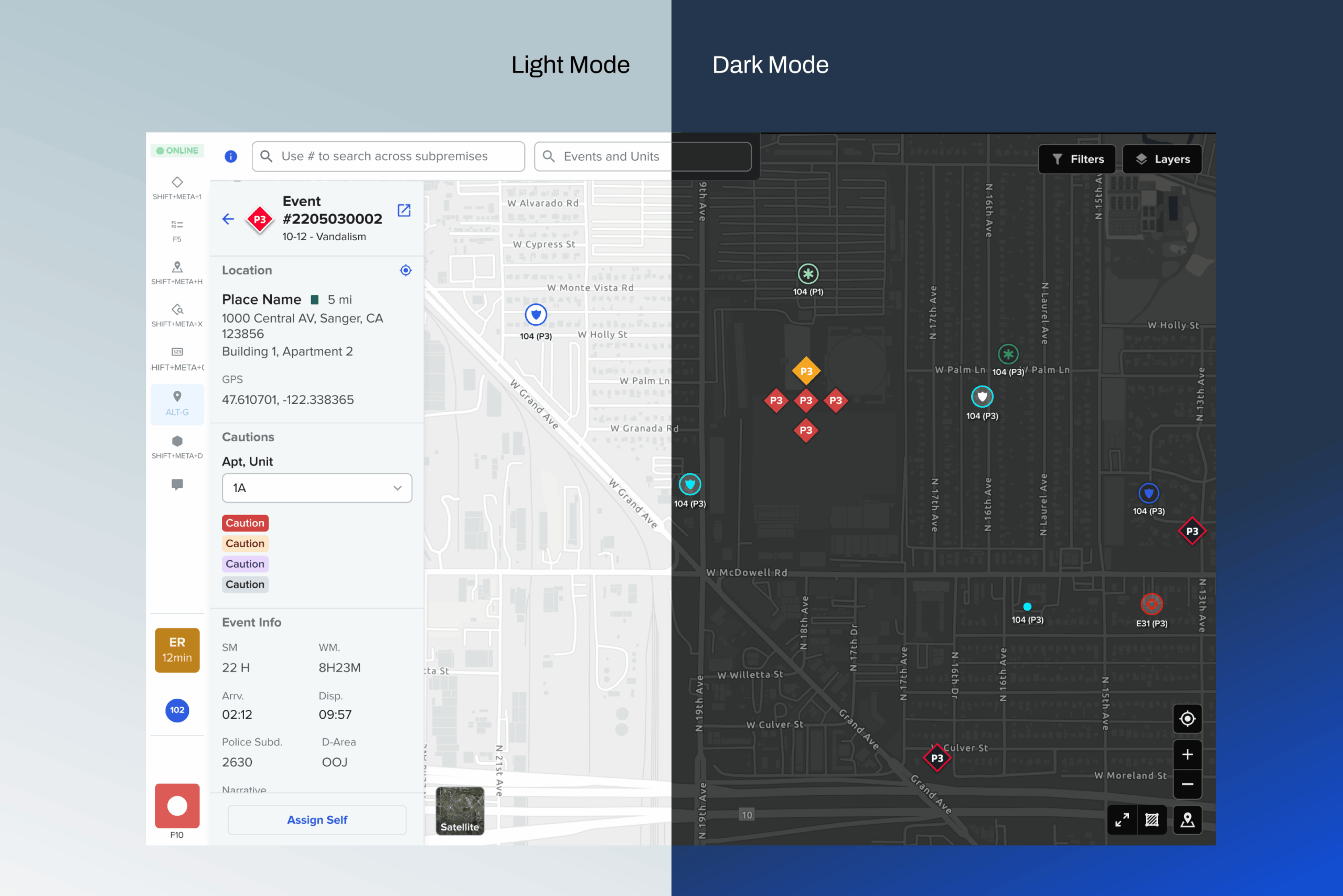Image resolution: width=1343 pixels, height=896 pixels.
Task: Select the ALT-G map pin tab
Action: (x=177, y=403)
